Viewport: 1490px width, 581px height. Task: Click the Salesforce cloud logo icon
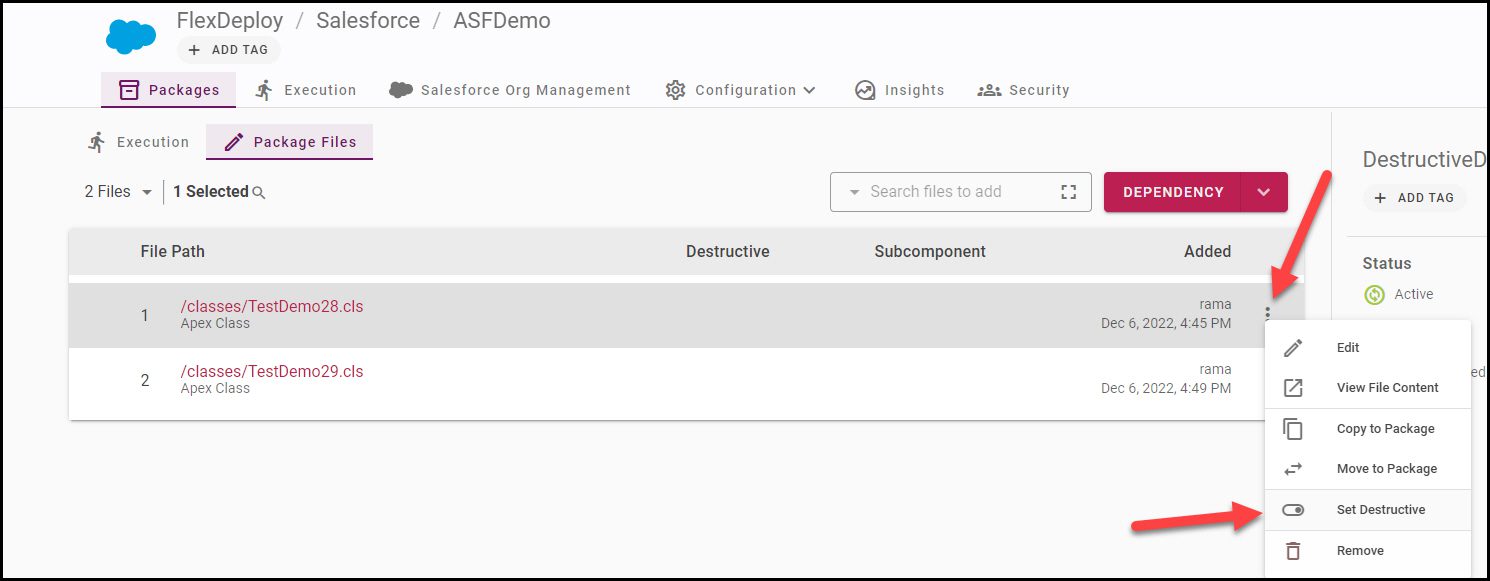[x=131, y=36]
